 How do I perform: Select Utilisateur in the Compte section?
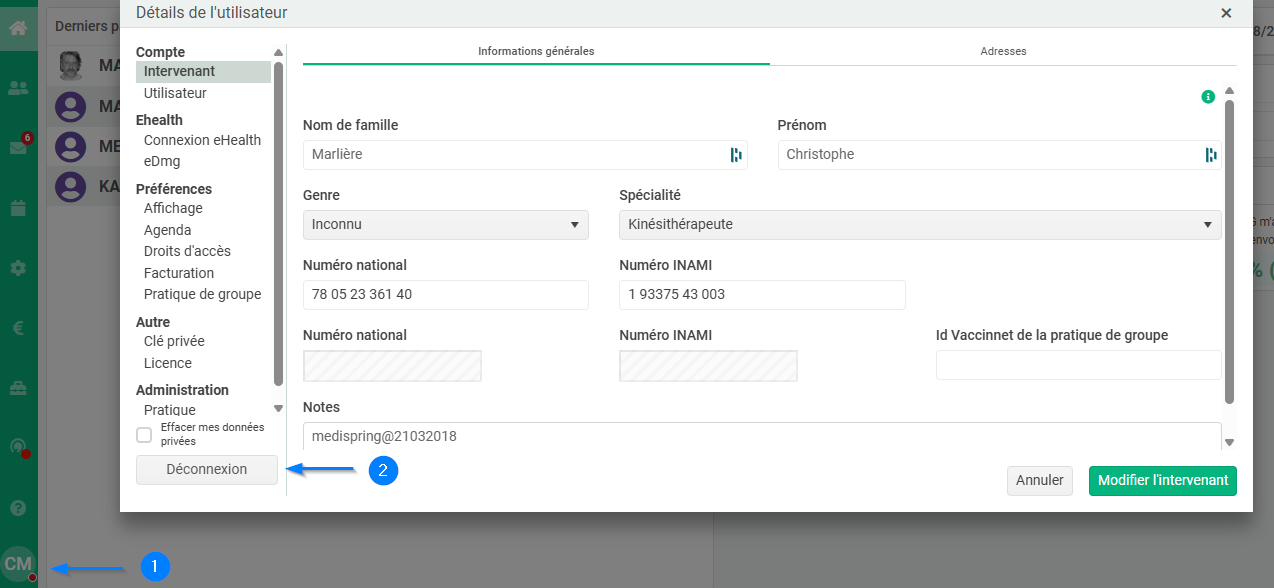tap(175, 93)
